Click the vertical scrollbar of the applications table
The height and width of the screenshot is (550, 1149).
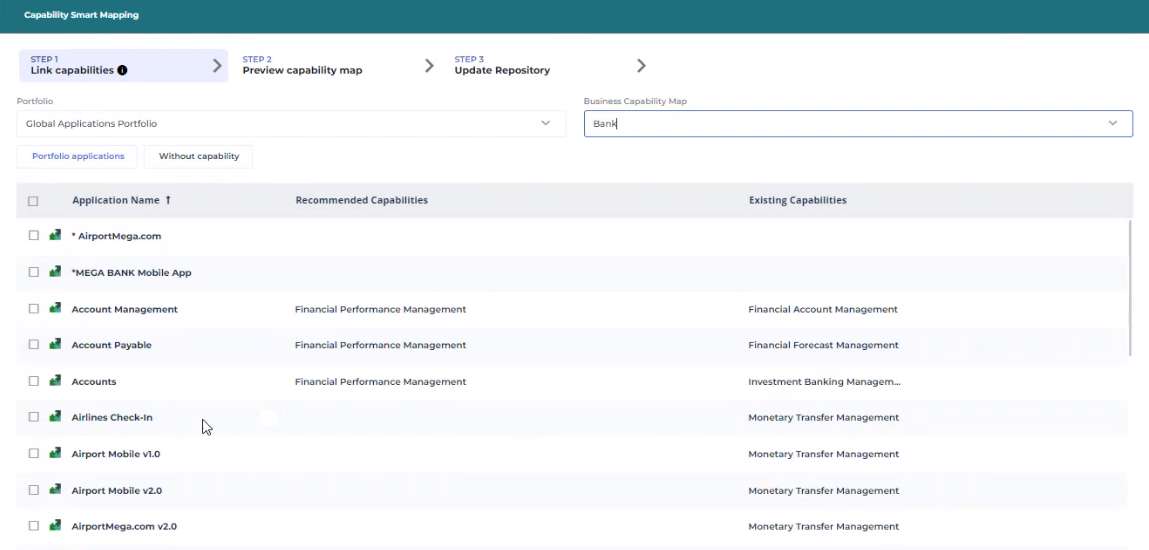1130,288
